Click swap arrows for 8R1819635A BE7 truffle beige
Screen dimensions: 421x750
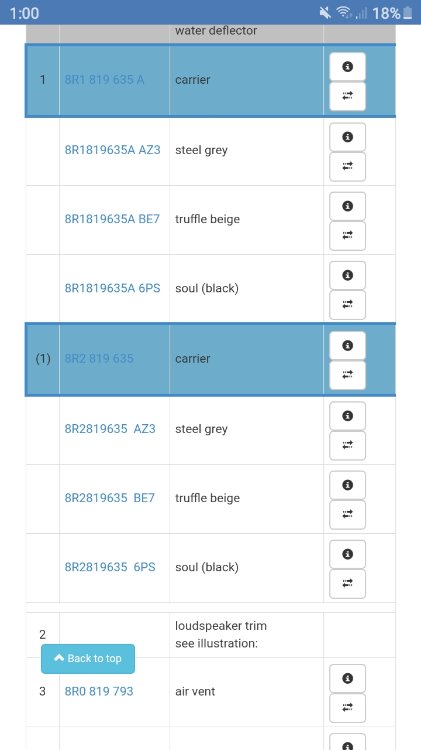pyautogui.click(x=347, y=235)
